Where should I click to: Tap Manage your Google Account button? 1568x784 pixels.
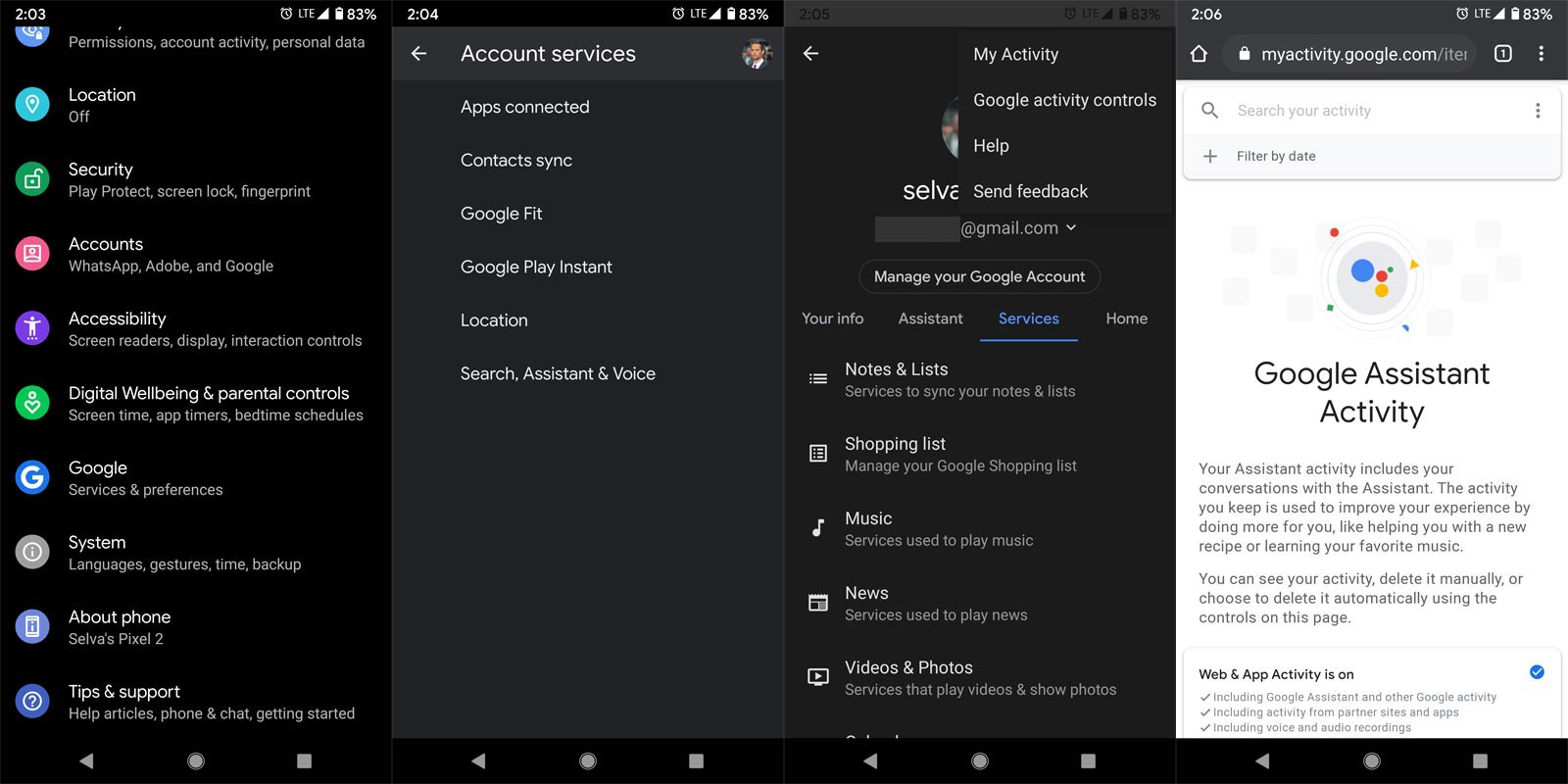(x=980, y=276)
